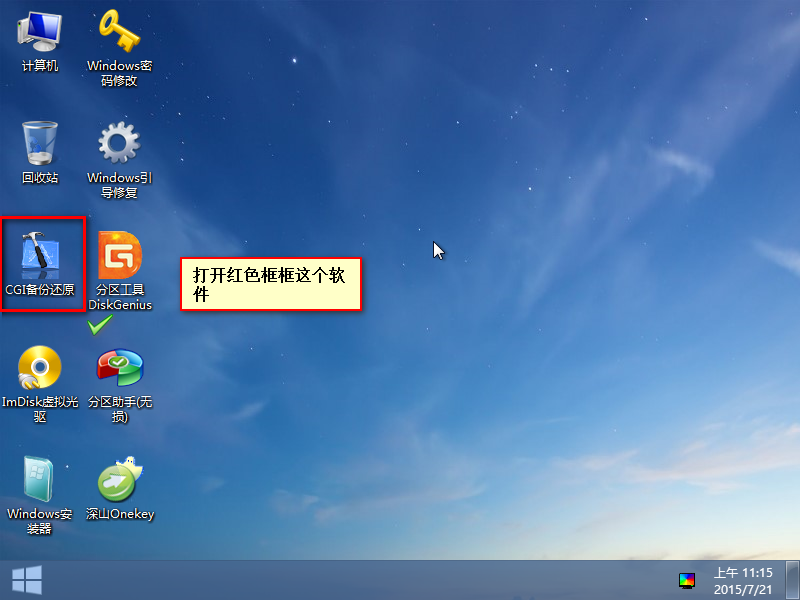Click the Windows Start button
The height and width of the screenshot is (600, 800).
click(27, 580)
